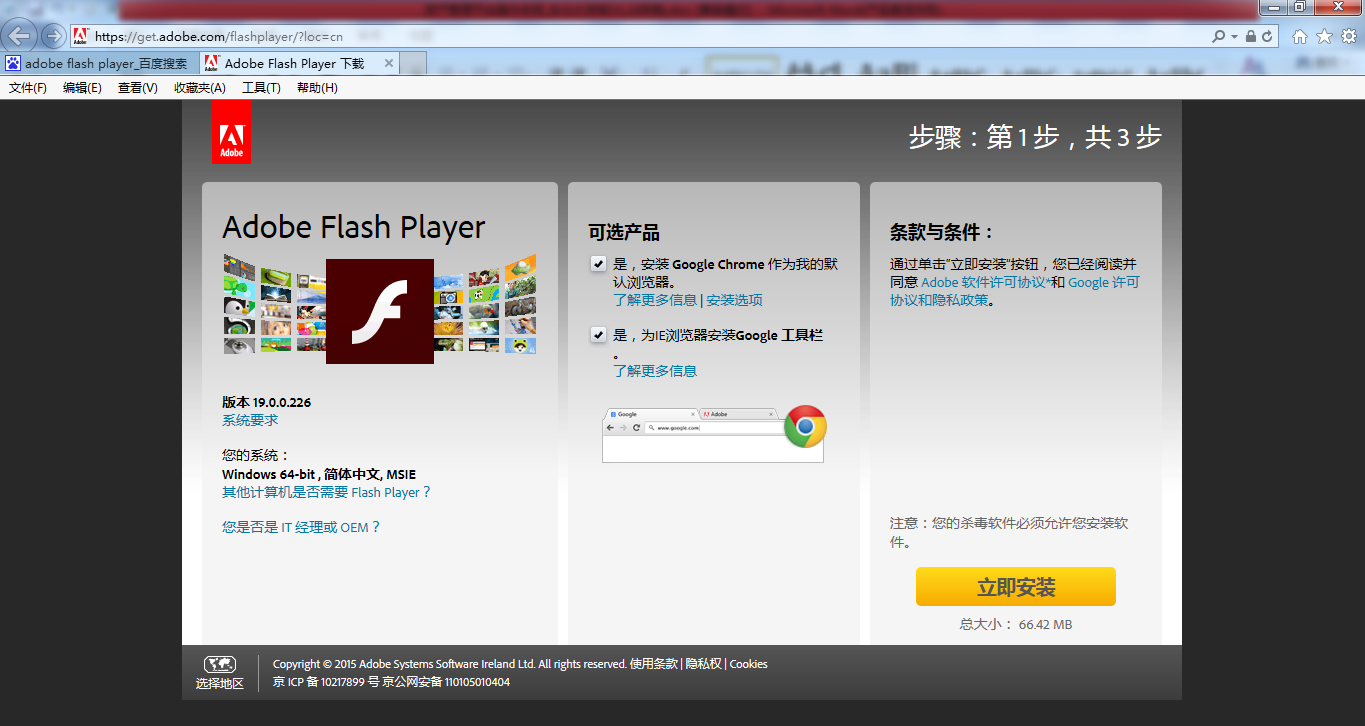Screen dimensions: 1365x726
Task: Click the yellow 立即安装 button
Action: coord(1015,587)
